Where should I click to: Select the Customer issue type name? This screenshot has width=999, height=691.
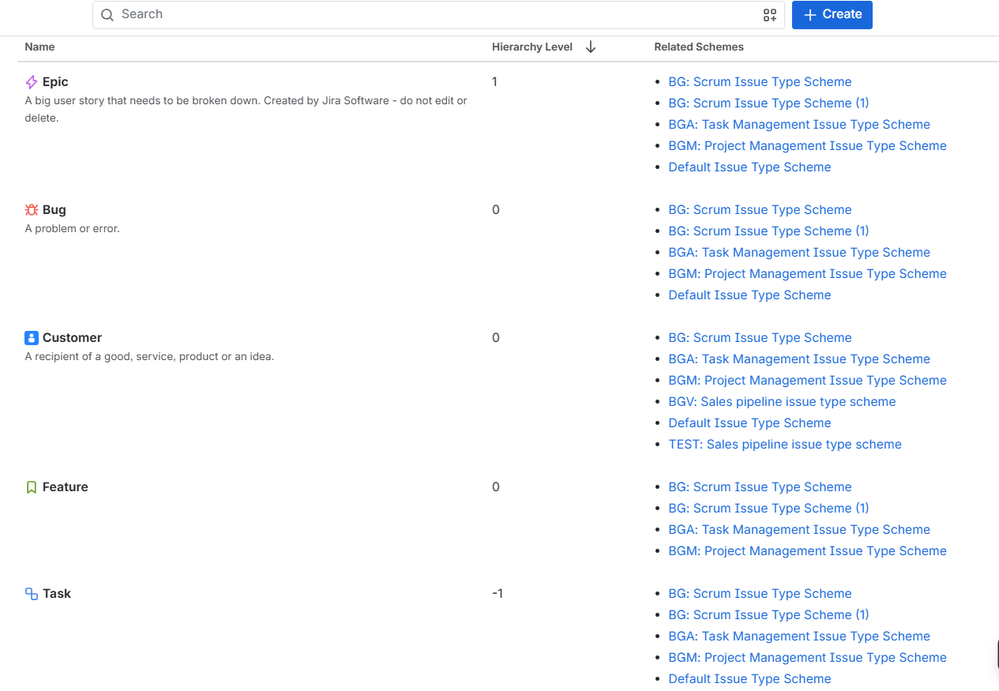(x=72, y=338)
